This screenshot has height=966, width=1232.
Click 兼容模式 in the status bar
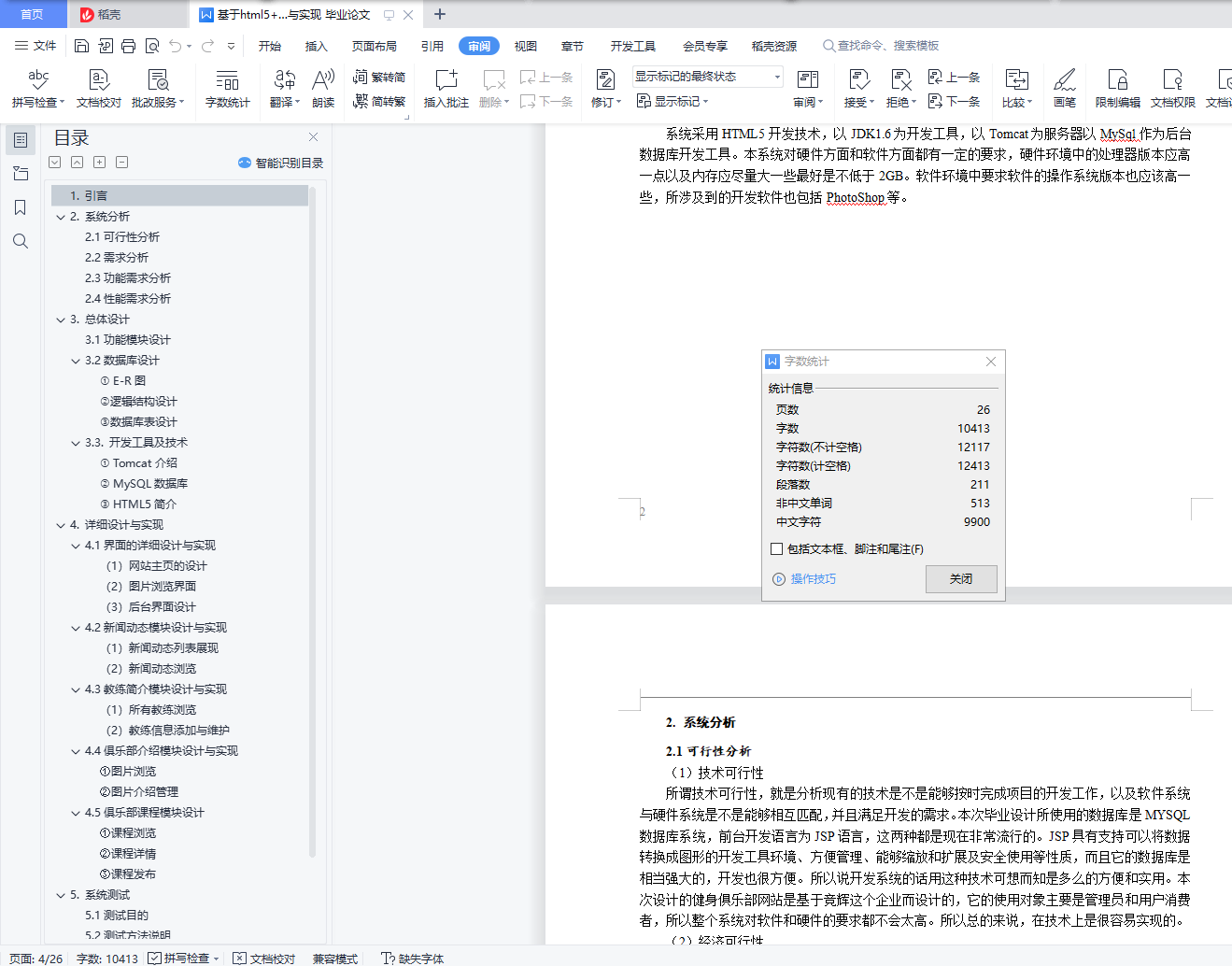click(x=335, y=959)
